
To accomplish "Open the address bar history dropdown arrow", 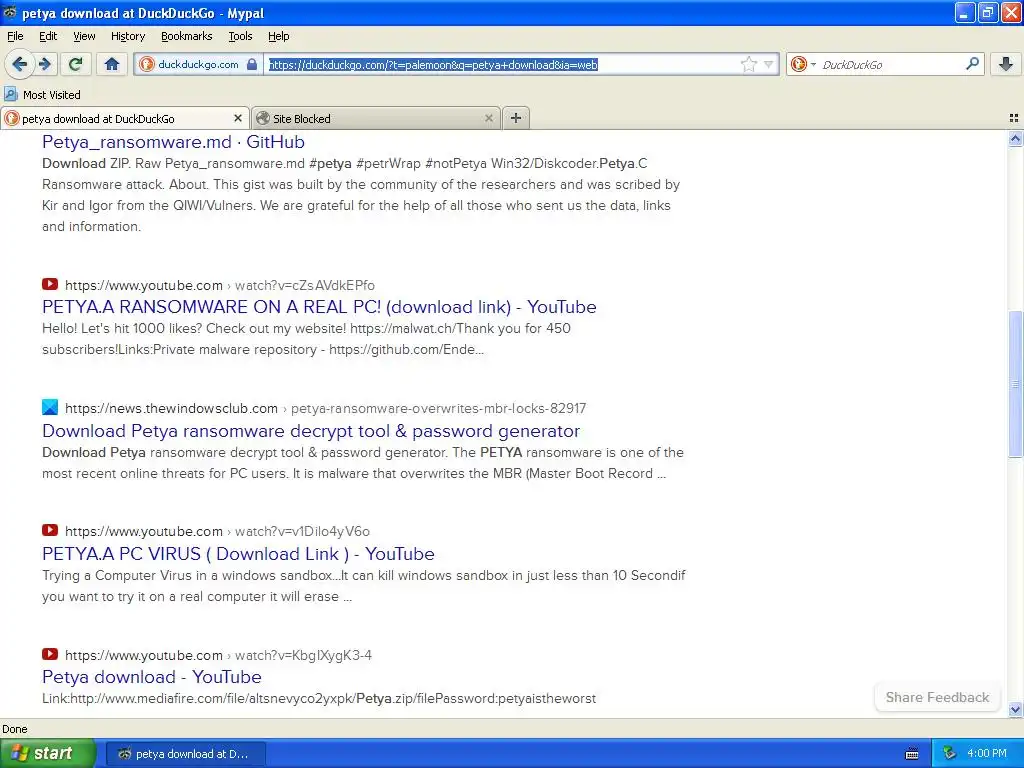I will pos(769,64).
